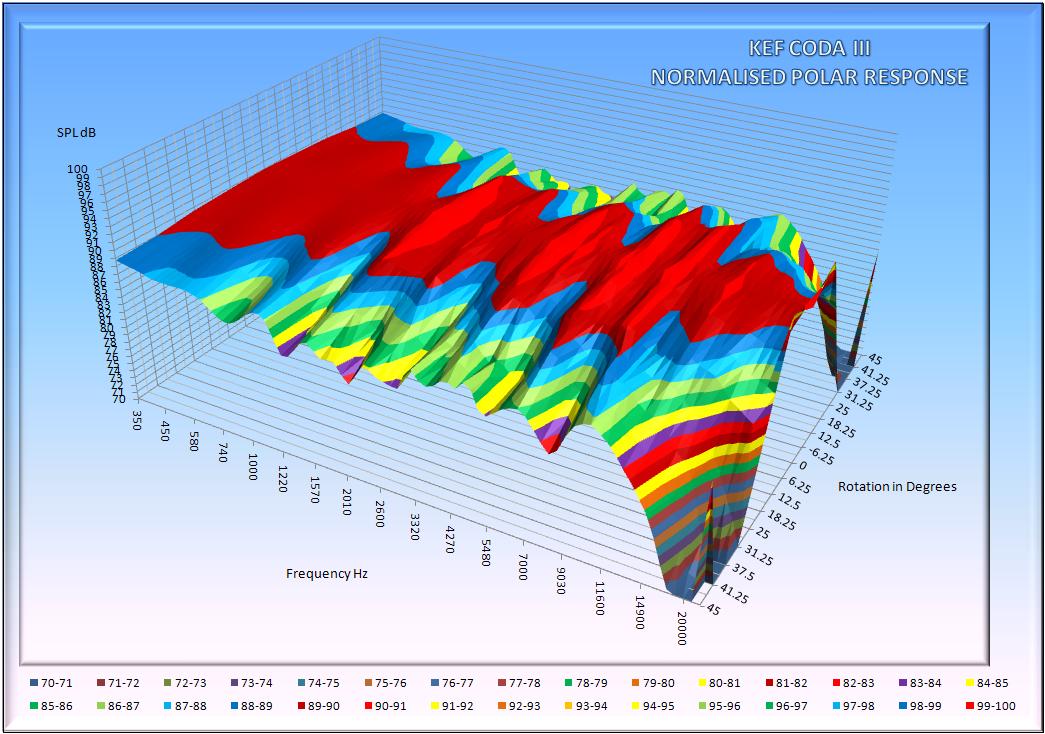Select the 81-82 legend entry
This screenshot has width=1045, height=734.
786,683
